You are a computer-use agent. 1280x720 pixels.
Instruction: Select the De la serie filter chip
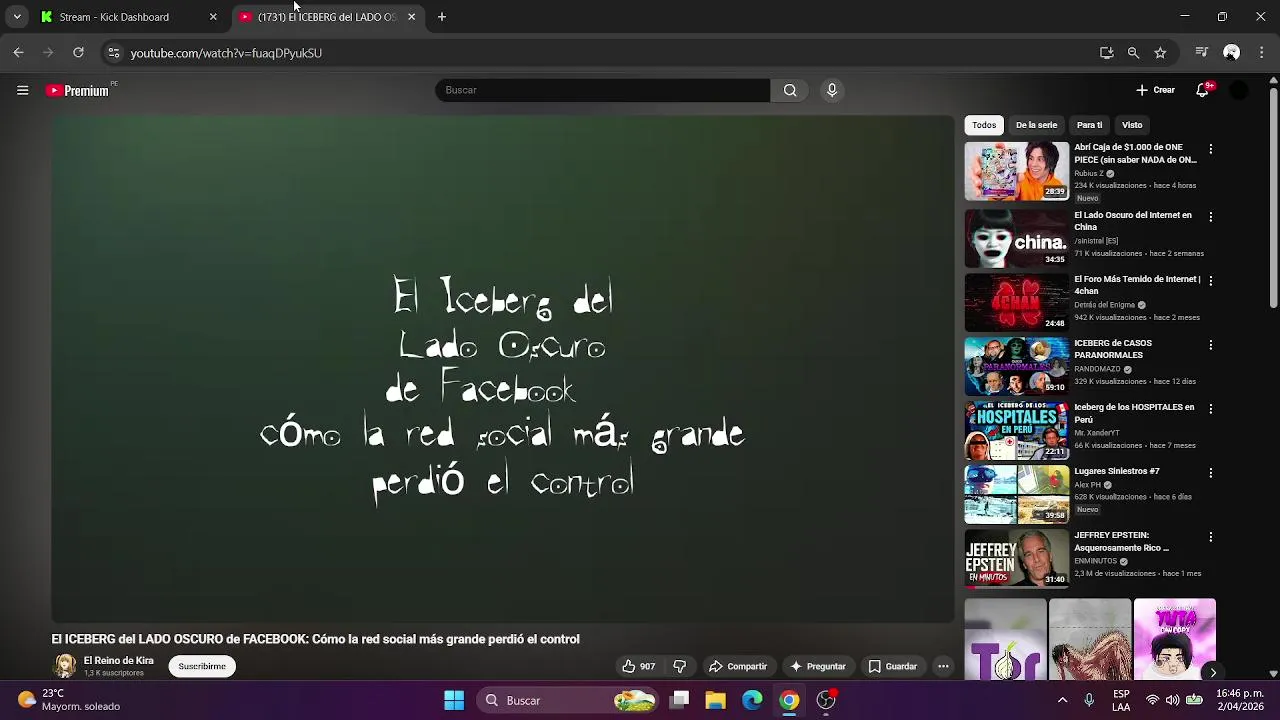click(x=1036, y=125)
